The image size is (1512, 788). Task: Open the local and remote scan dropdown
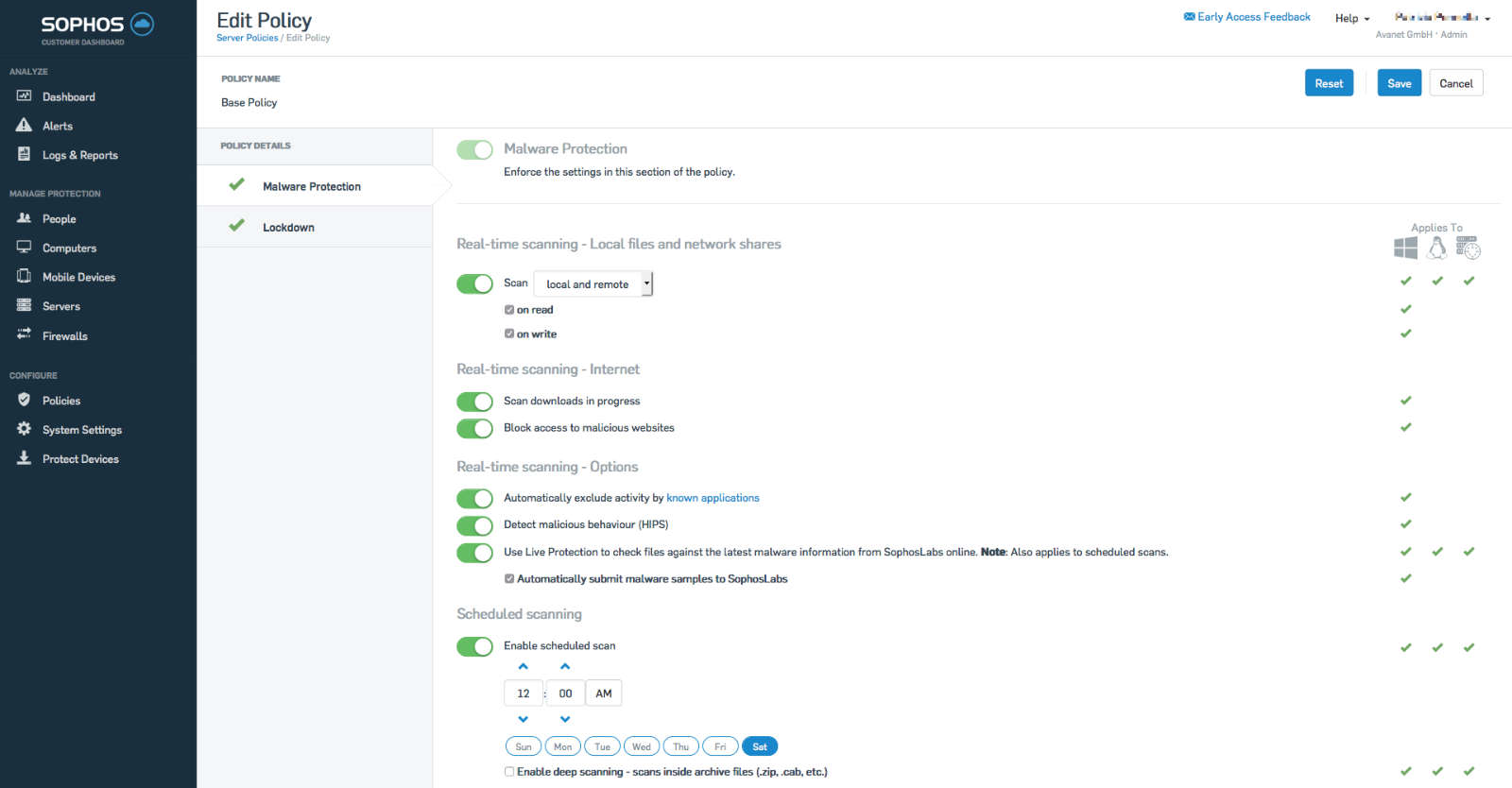[x=593, y=283]
